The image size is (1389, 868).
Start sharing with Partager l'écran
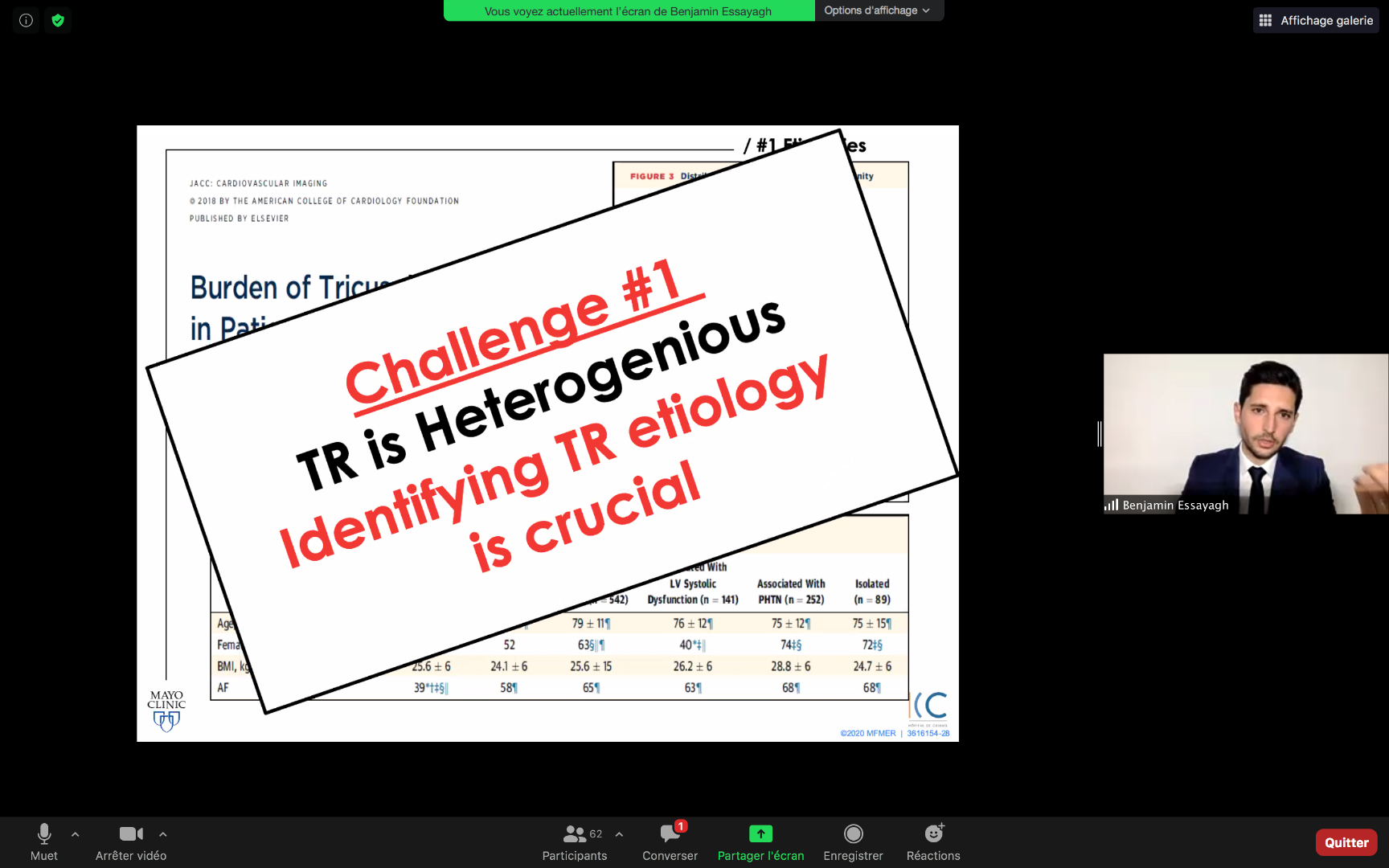[x=760, y=842]
